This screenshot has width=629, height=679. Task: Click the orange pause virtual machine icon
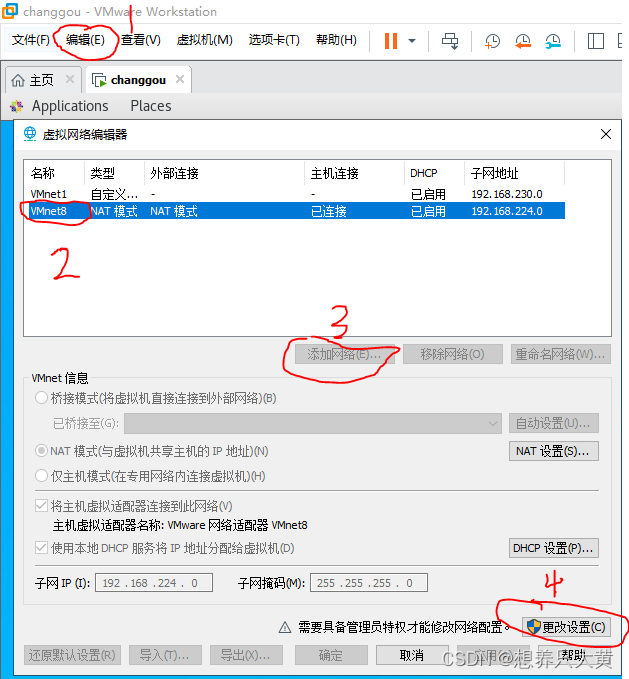coord(390,41)
